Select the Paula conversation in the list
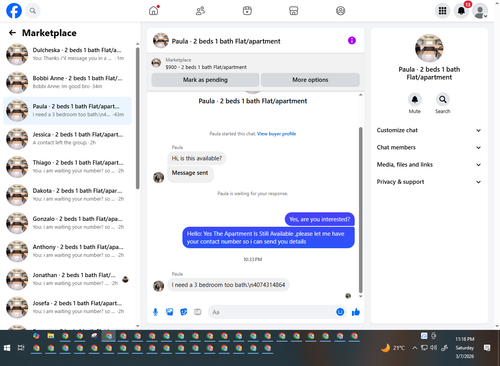 67,110
